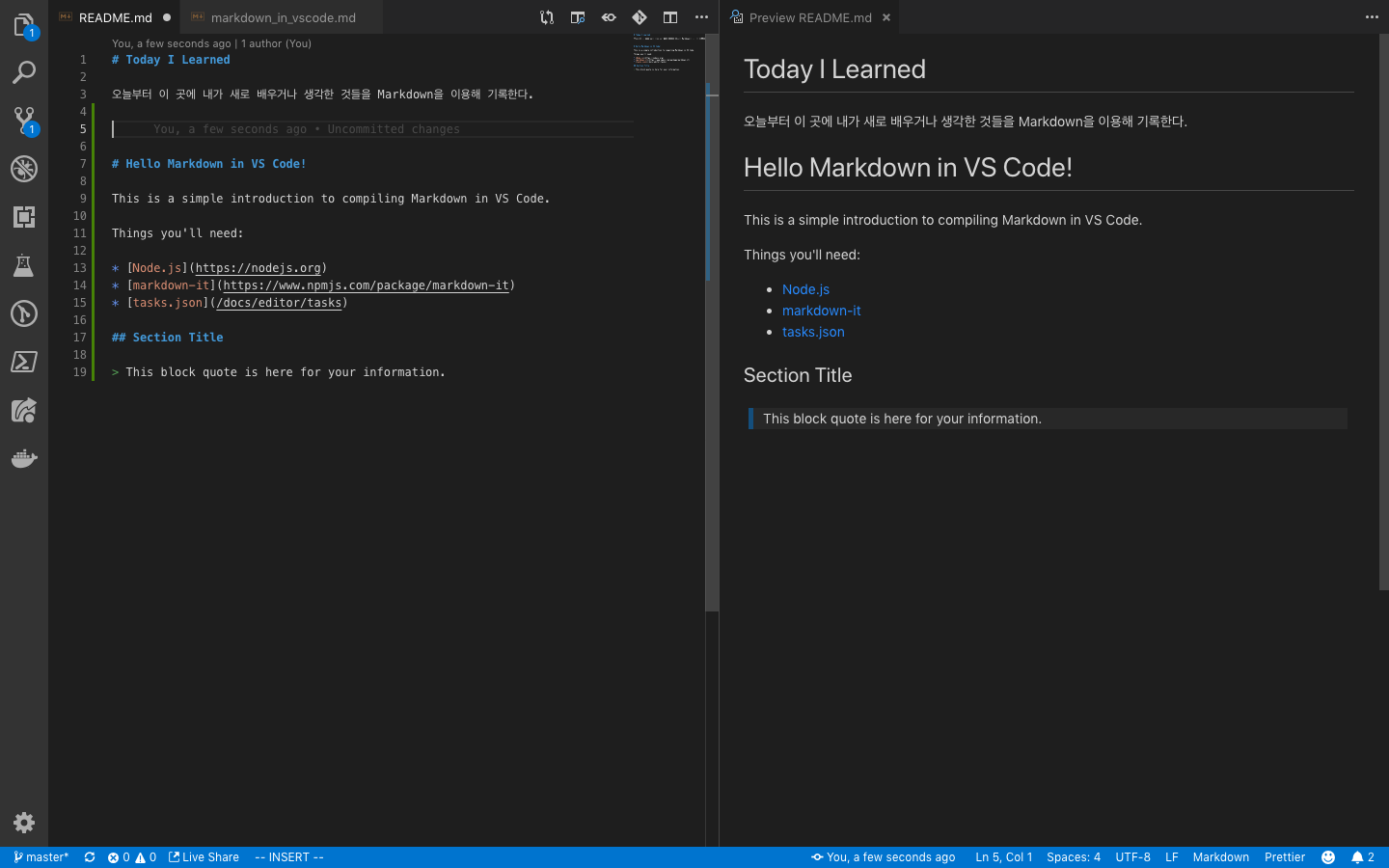Click the block quote line in editor
Screen dimensions: 1389x868
[278, 372]
